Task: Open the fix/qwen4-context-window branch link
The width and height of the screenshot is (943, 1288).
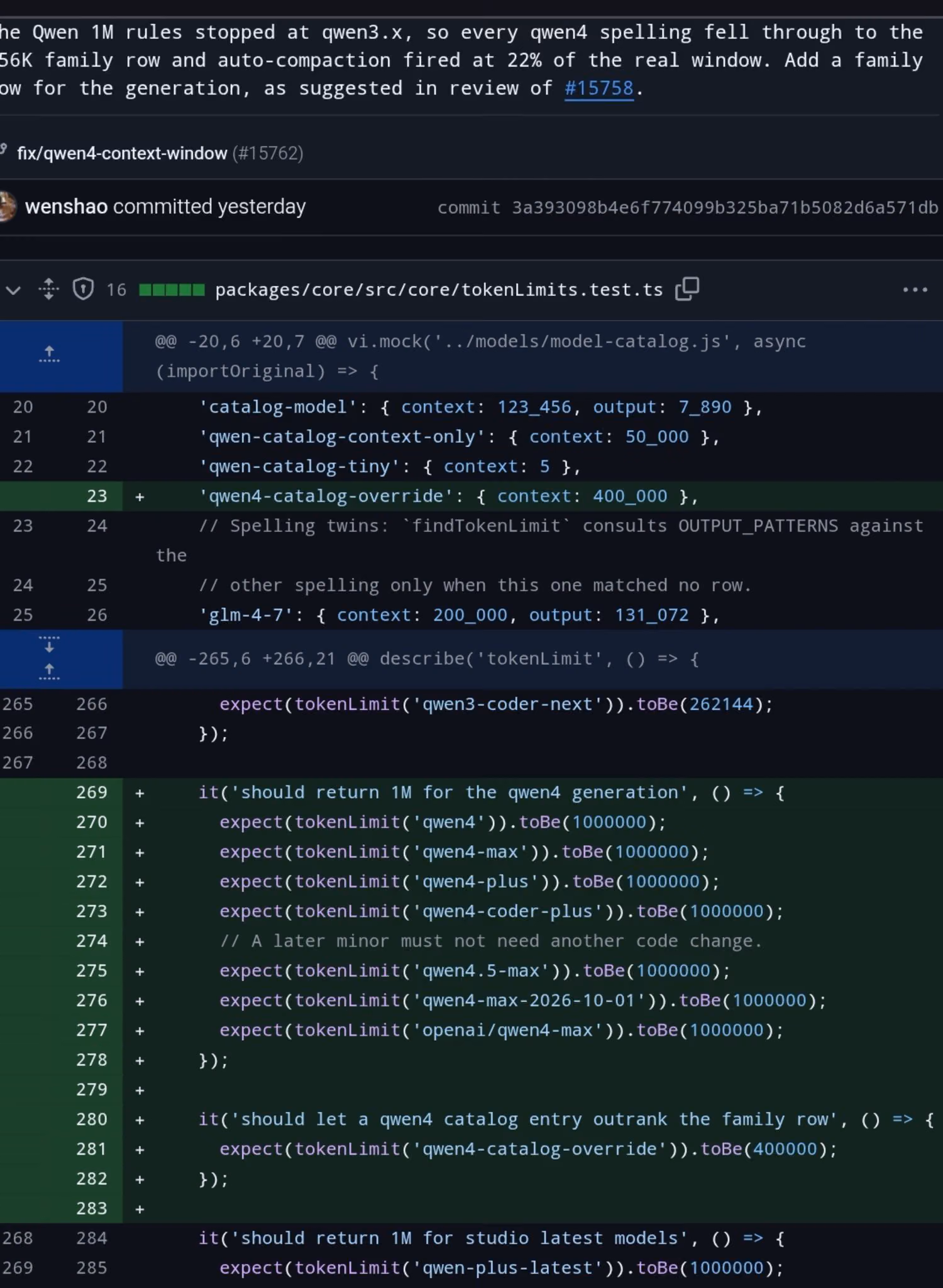Action: click(122, 153)
